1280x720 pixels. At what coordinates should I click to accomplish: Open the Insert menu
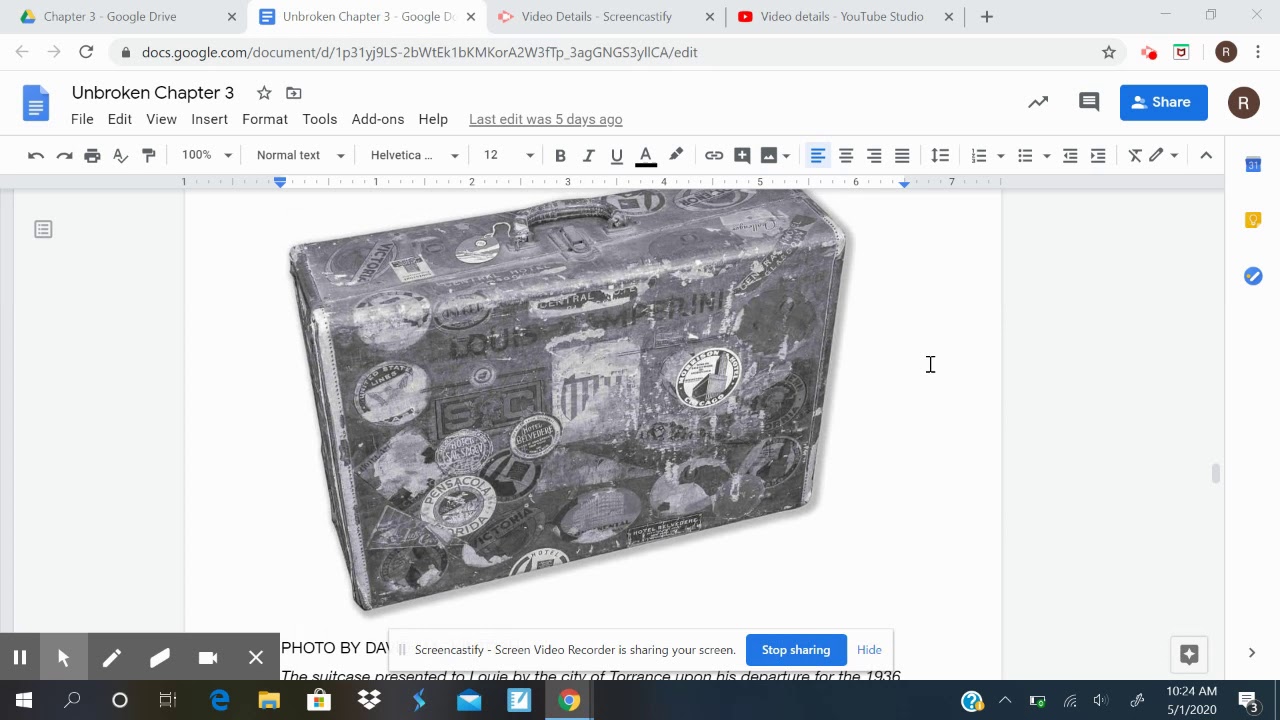coord(209,119)
